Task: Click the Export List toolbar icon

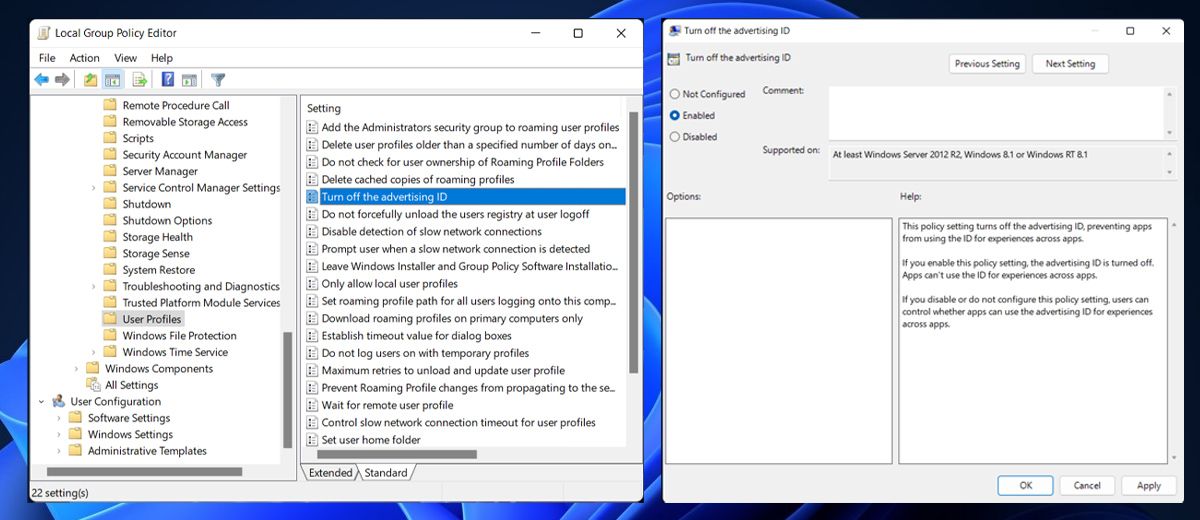Action: [x=140, y=80]
